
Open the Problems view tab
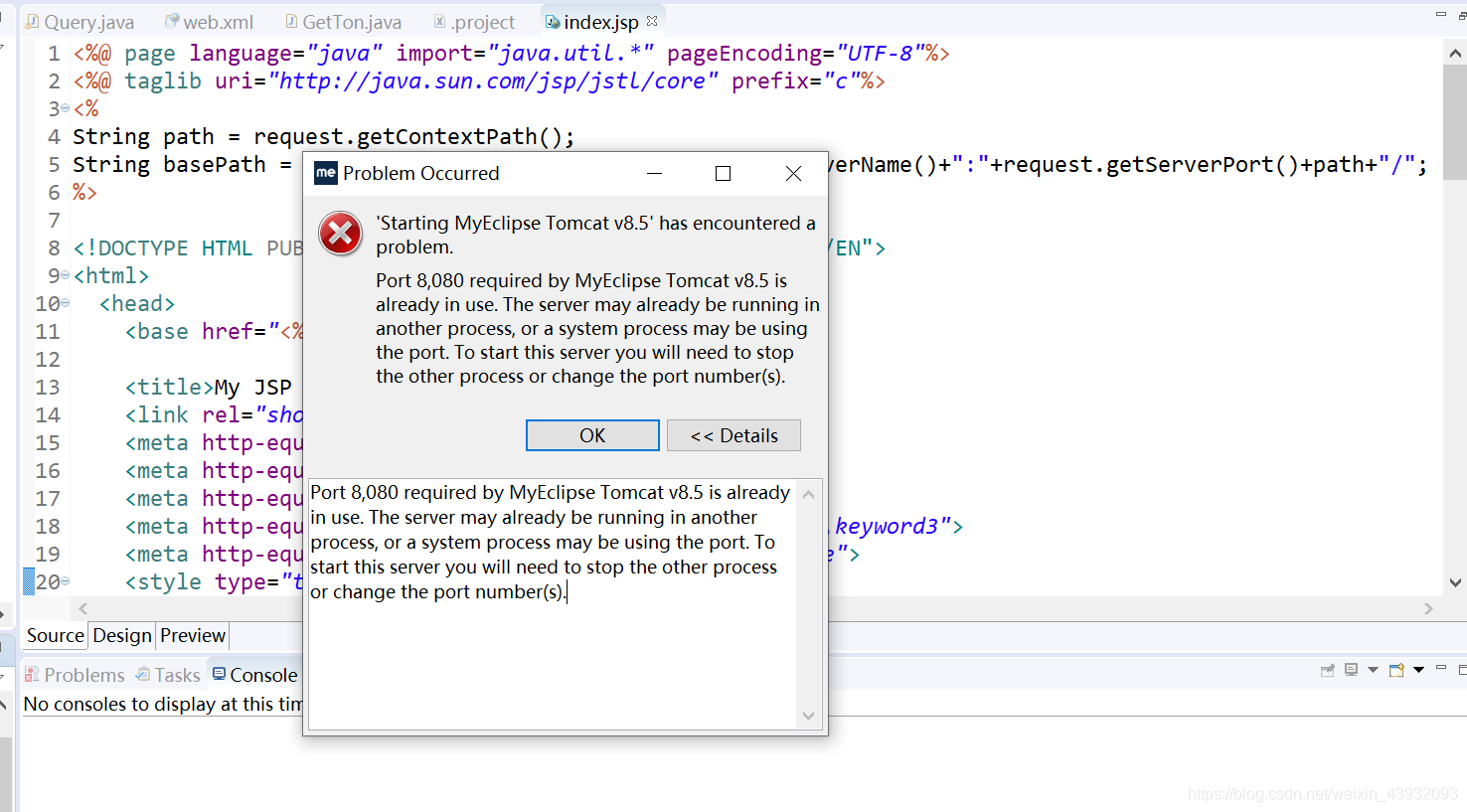(x=76, y=675)
